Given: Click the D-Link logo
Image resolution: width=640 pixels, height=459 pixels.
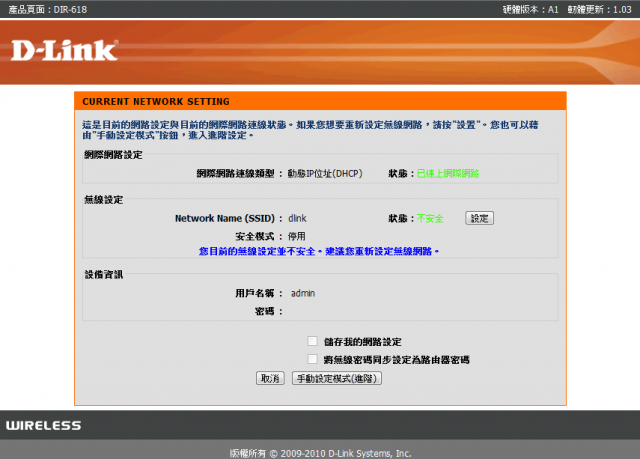Looking at the screenshot, I should [64, 51].
